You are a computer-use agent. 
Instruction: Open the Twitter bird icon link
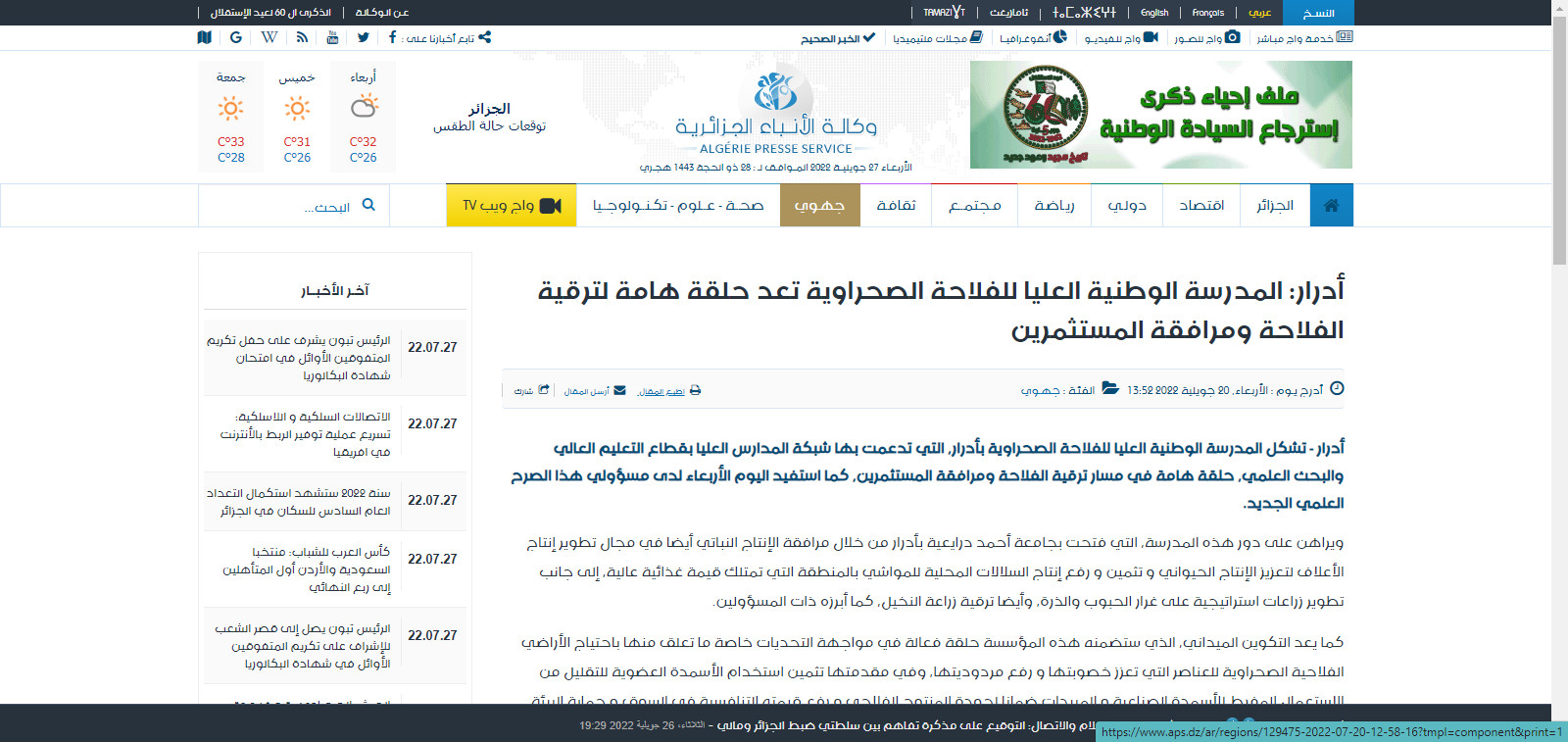point(364,37)
